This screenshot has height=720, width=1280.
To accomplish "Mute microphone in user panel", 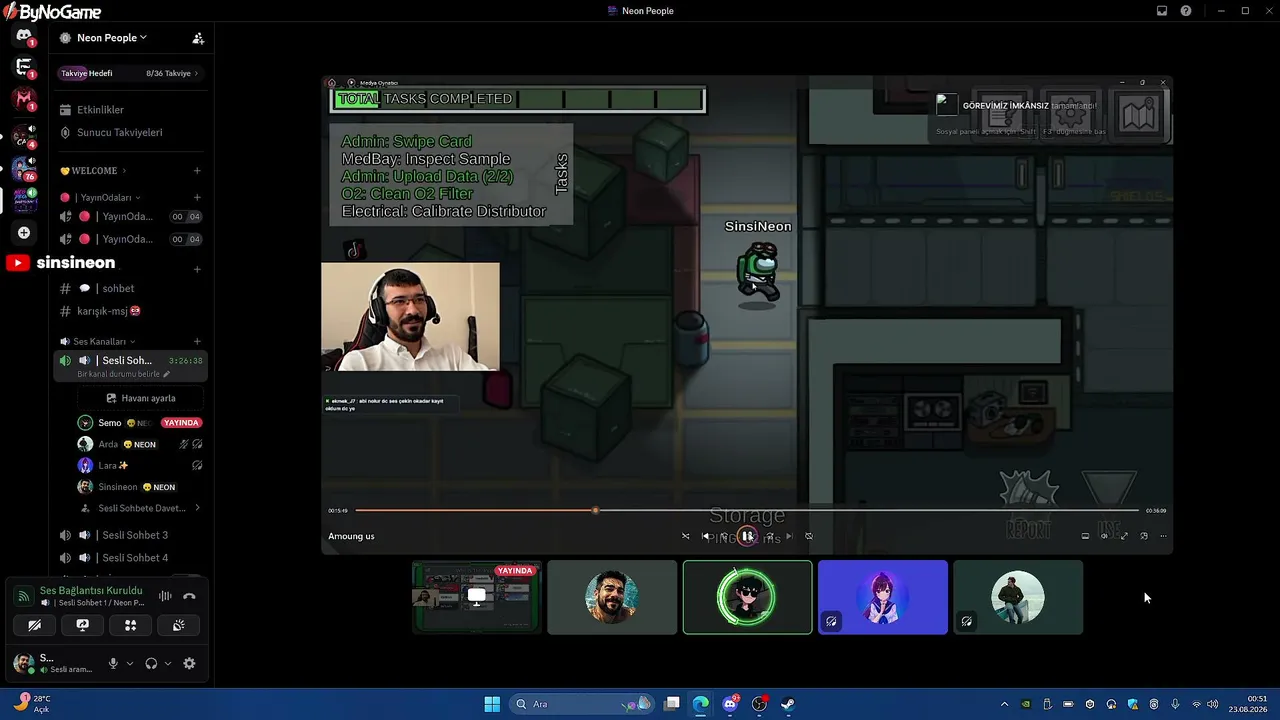I will pyautogui.click(x=113, y=663).
